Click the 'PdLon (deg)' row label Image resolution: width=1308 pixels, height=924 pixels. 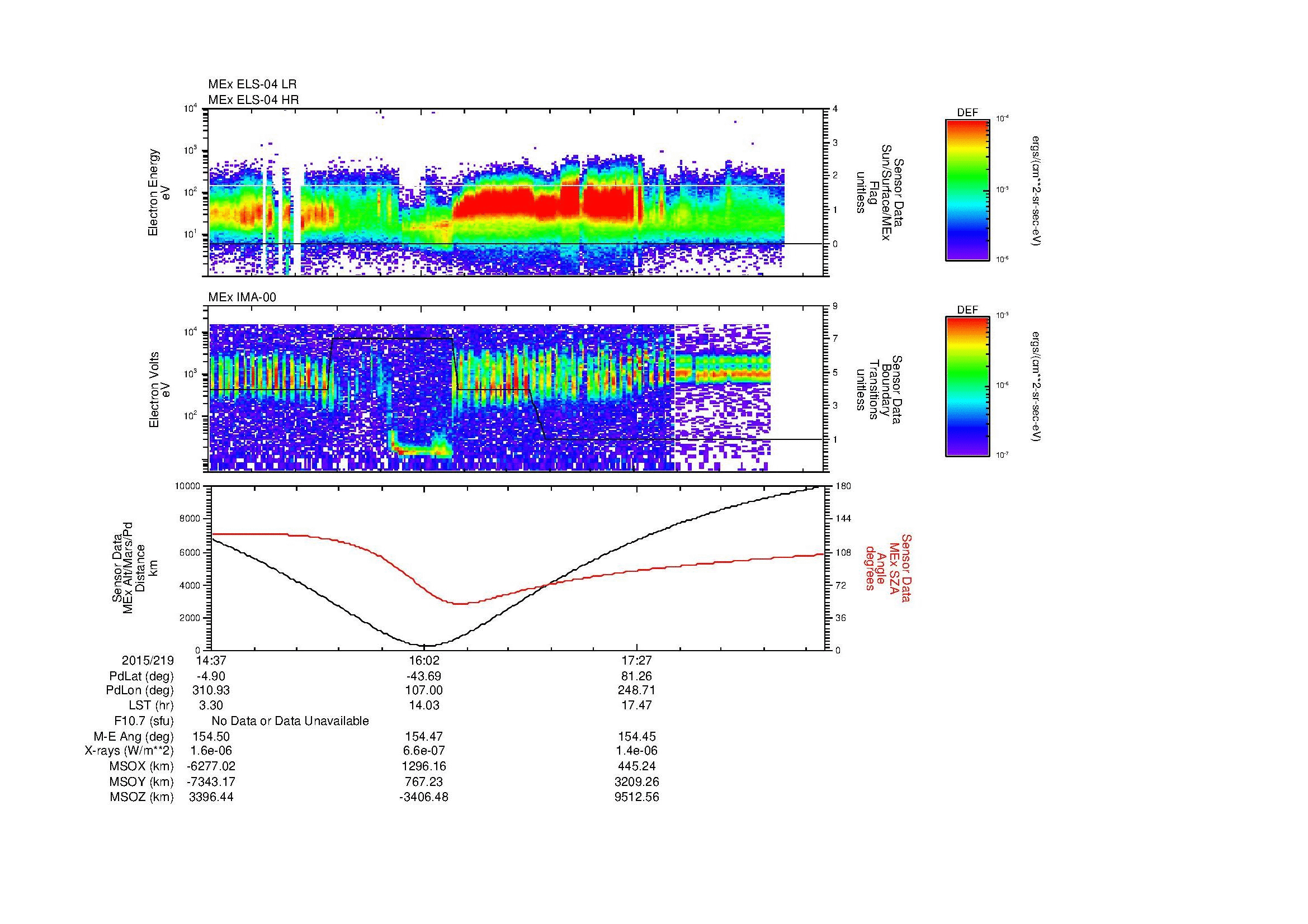(140, 690)
